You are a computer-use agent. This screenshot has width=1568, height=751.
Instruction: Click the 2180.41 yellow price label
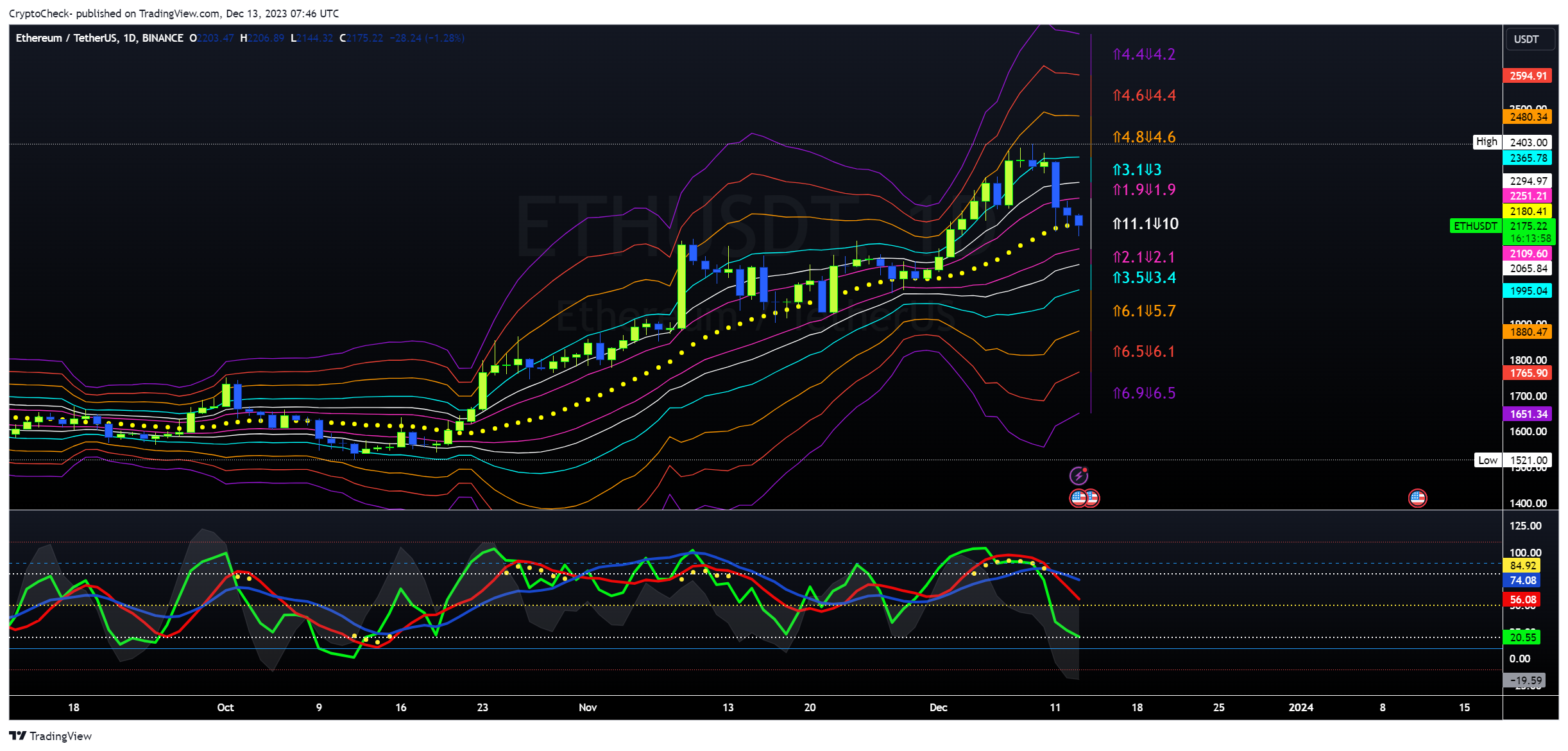(1528, 211)
